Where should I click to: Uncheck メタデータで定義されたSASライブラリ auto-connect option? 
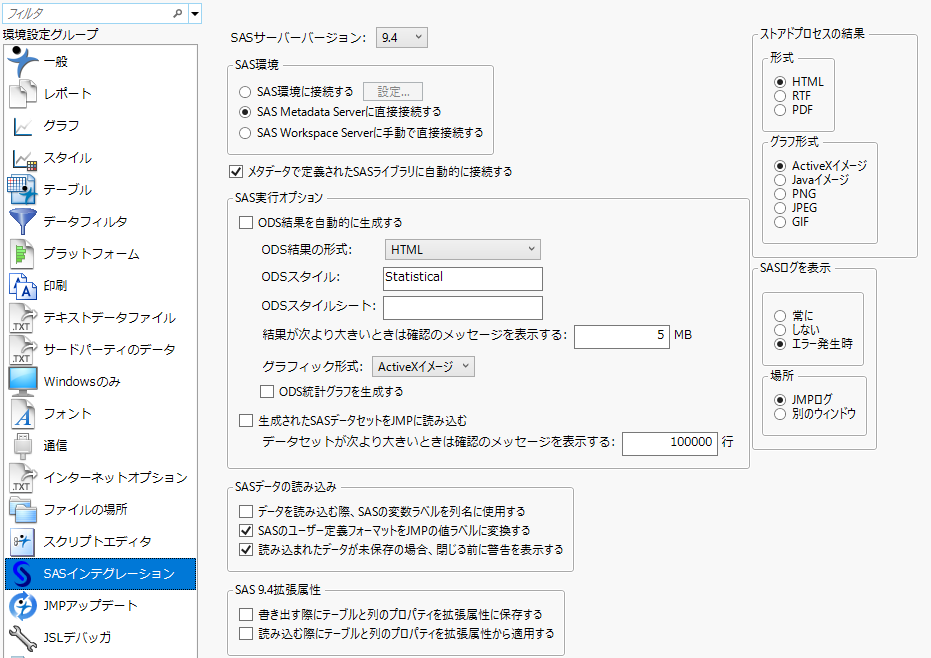(x=237, y=171)
